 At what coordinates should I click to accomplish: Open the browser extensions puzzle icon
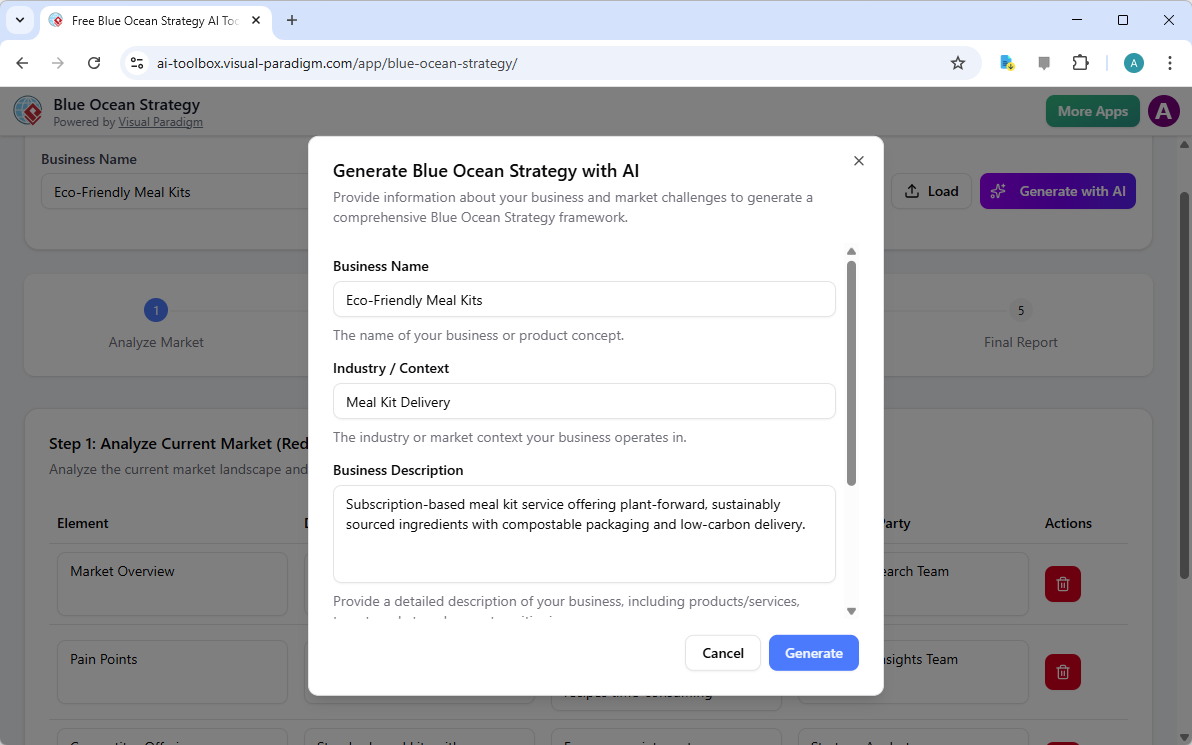(x=1080, y=62)
